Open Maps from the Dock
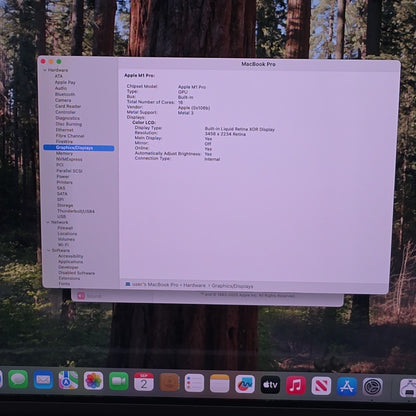Viewport: 416px width, 416px height. tap(68, 380)
